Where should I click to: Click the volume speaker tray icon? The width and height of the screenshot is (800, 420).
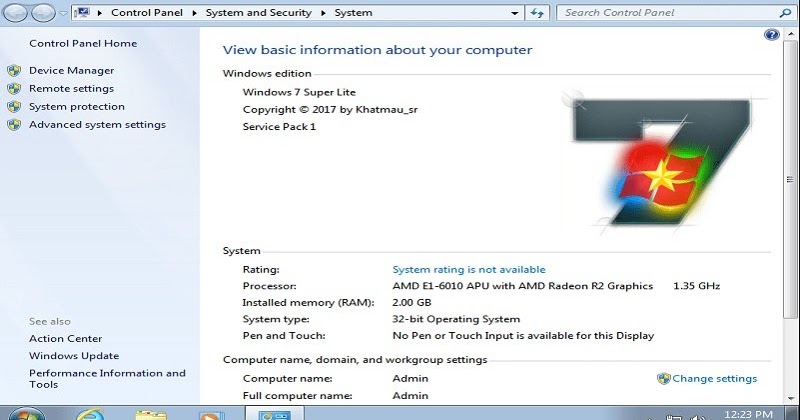click(x=698, y=417)
